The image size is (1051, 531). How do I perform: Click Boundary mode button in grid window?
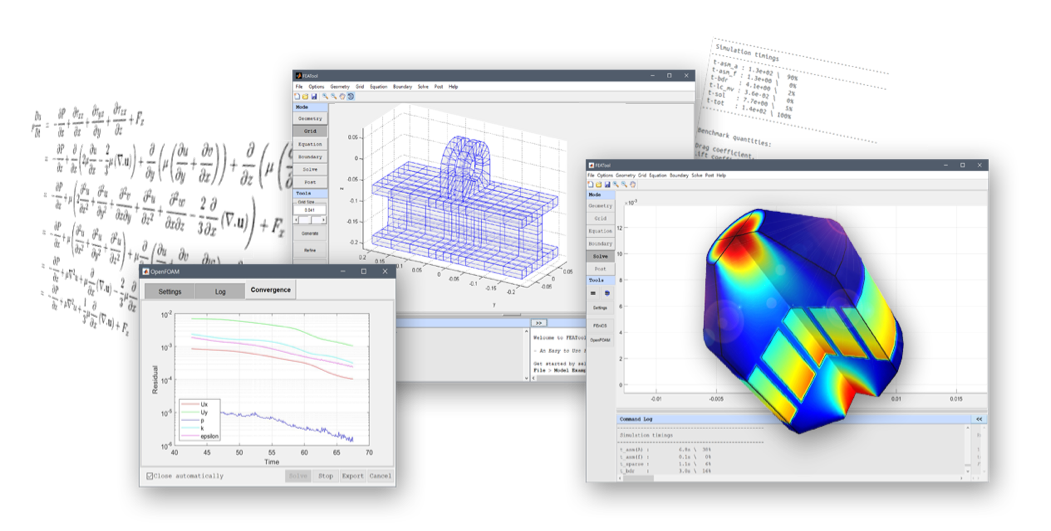pos(310,157)
